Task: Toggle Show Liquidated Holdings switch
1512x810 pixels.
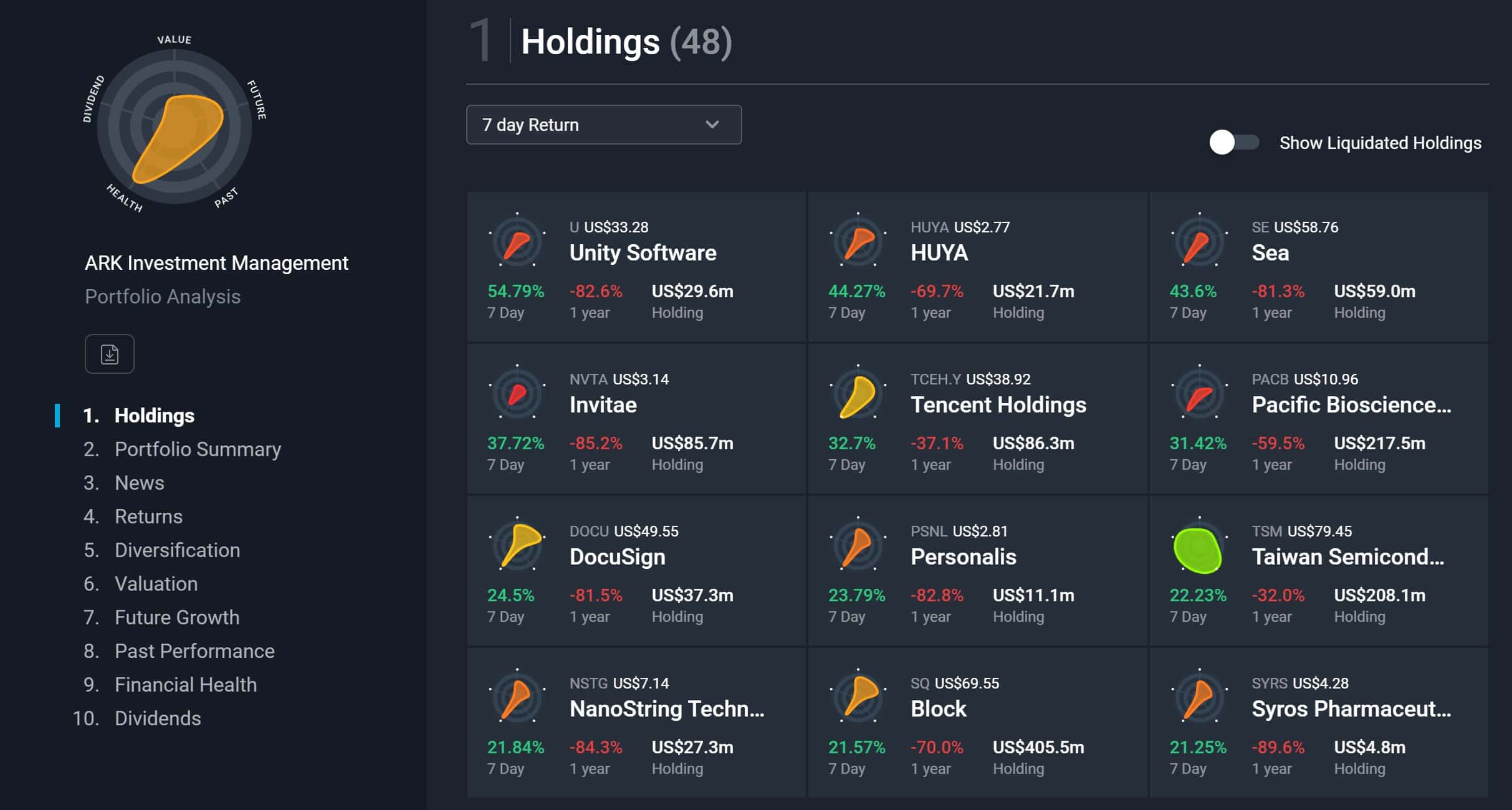Action: tap(1234, 142)
